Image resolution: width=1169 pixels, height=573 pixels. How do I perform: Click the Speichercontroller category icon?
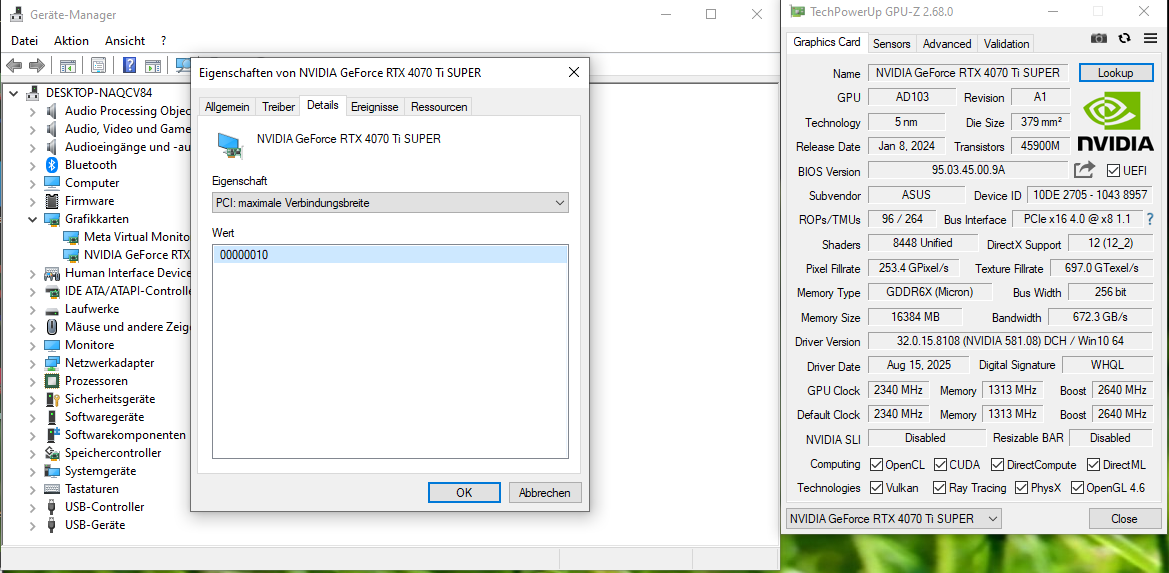[51, 453]
